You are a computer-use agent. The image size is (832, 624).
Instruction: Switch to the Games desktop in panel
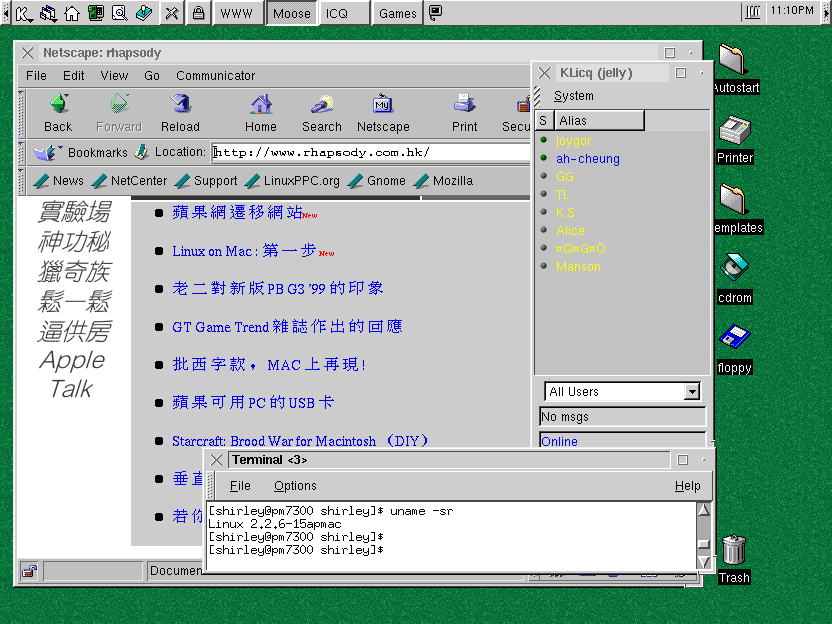coord(397,13)
